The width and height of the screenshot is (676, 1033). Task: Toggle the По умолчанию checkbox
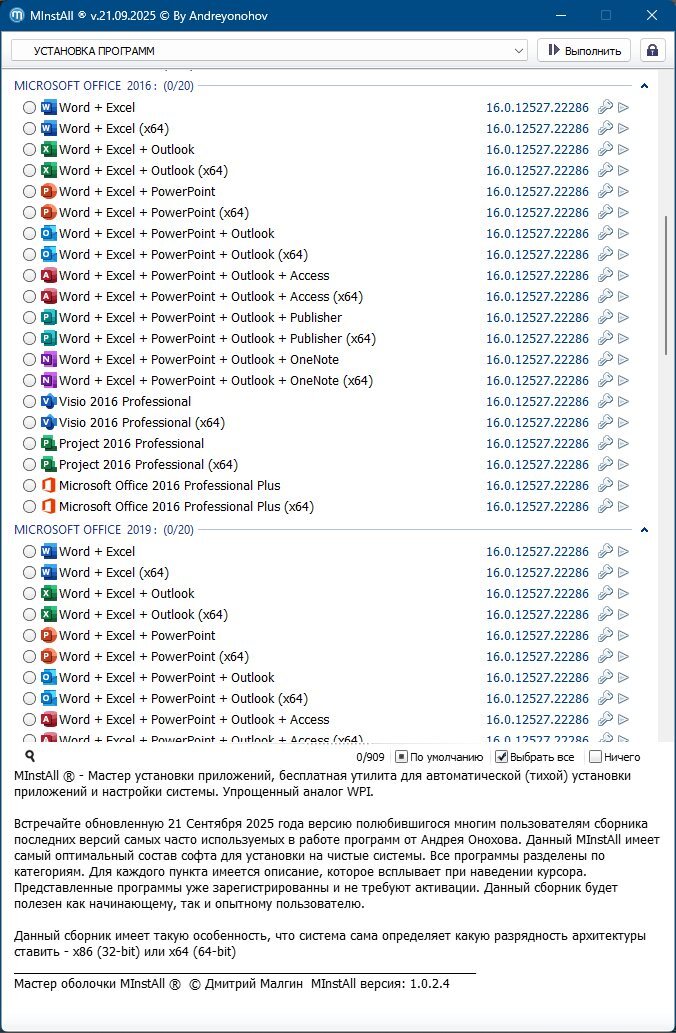click(x=401, y=757)
